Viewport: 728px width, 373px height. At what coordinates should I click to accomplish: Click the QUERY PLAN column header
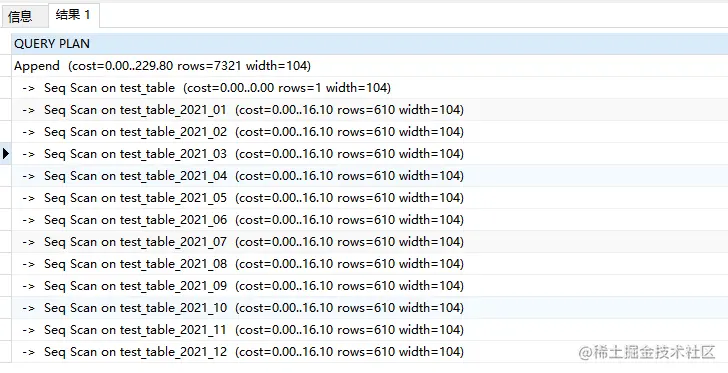(370, 44)
